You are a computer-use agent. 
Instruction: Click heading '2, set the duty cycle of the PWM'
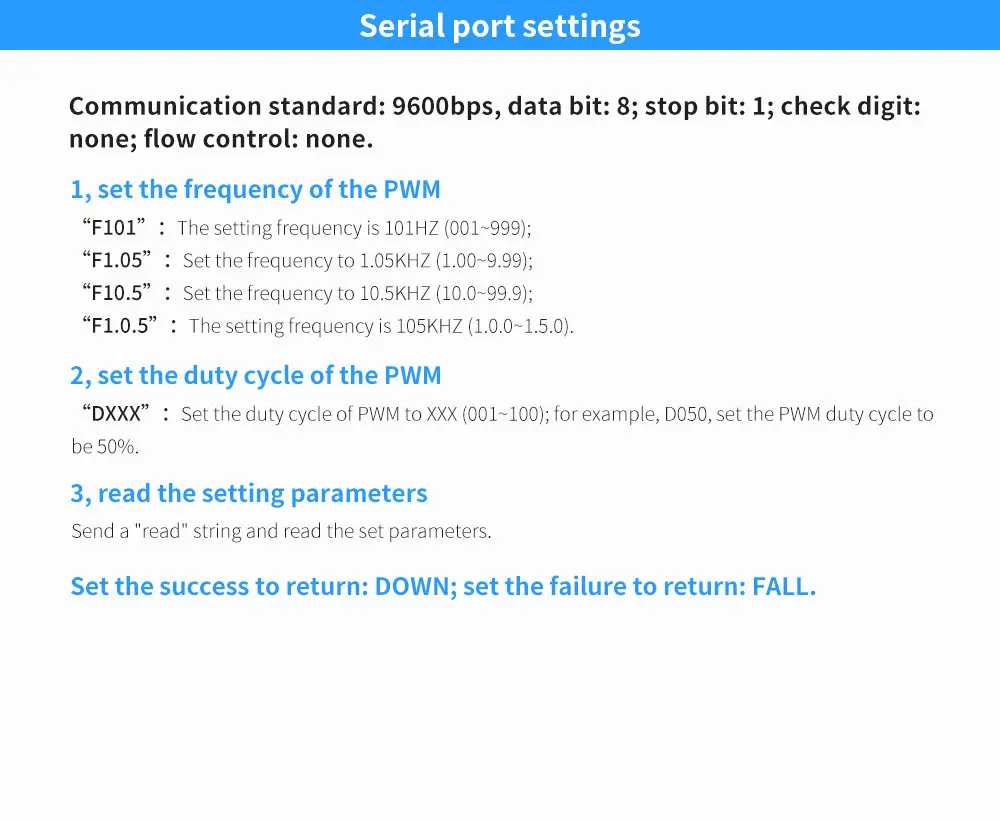(255, 376)
